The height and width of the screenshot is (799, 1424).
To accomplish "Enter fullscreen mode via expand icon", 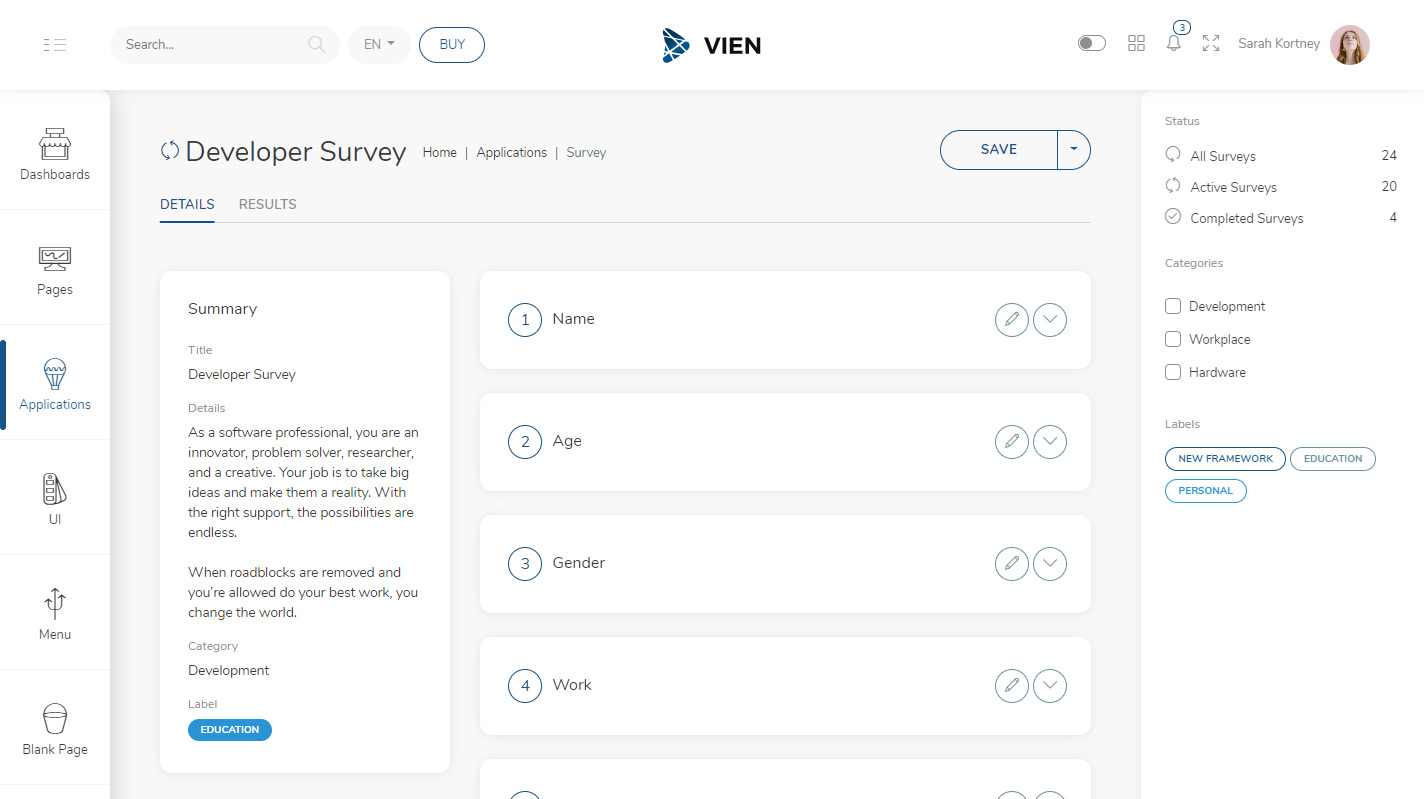I will tap(1211, 43).
